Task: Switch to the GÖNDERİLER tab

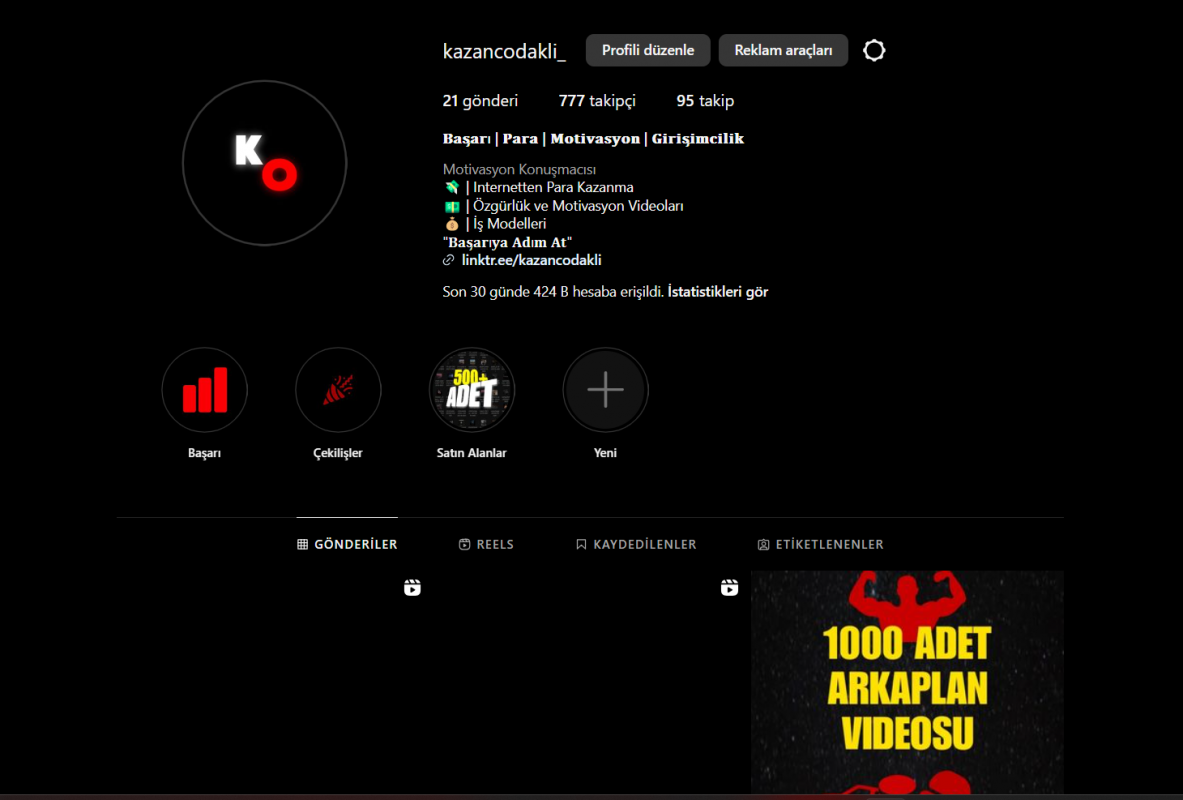Action: pos(347,544)
